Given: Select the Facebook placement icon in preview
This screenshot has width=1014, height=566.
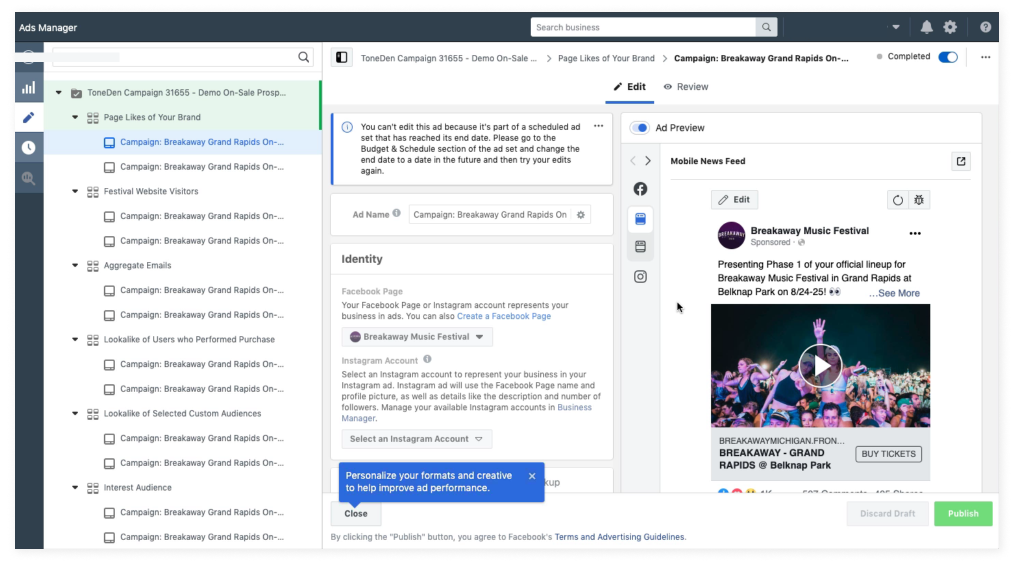Looking at the screenshot, I should click(x=640, y=189).
